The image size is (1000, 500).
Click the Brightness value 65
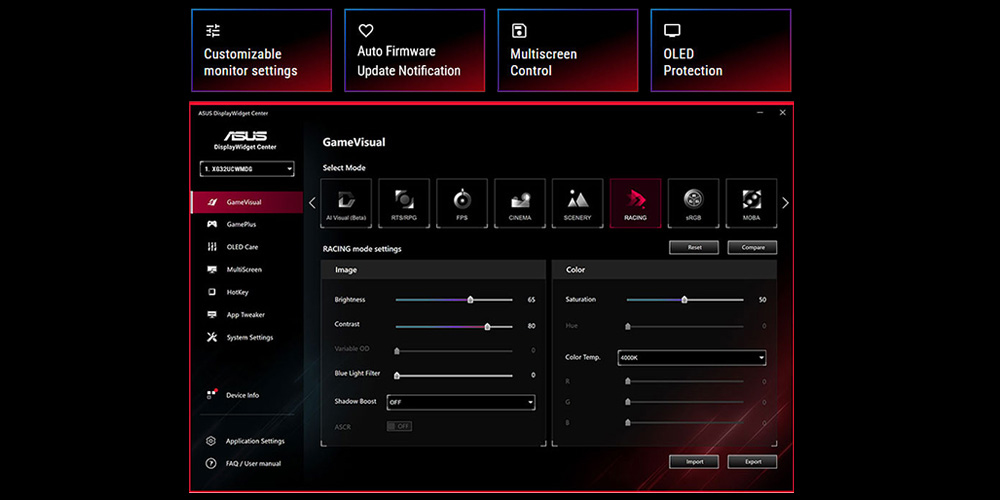pyautogui.click(x=531, y=300)
